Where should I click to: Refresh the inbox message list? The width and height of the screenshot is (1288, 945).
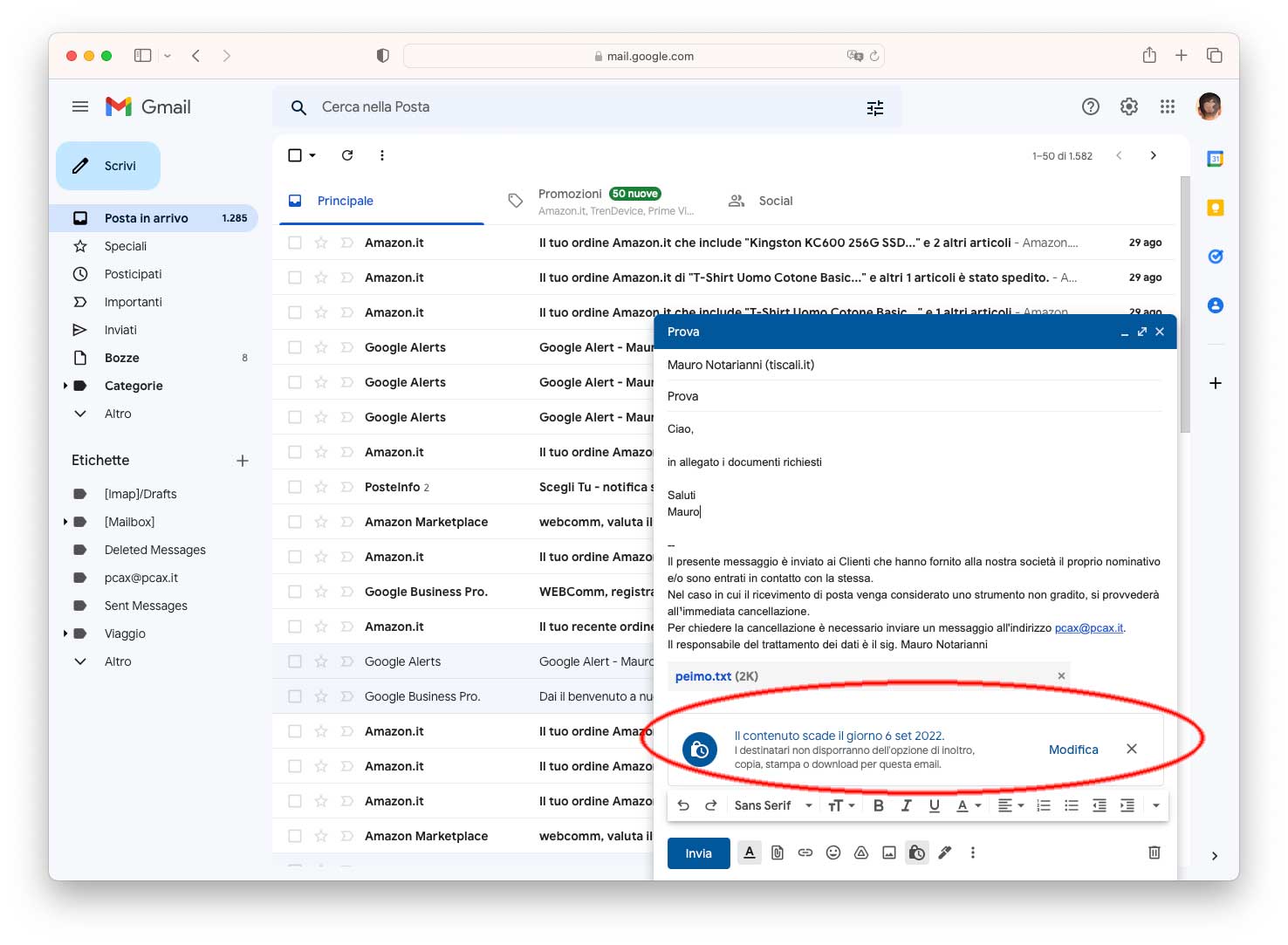pos(347,155)
